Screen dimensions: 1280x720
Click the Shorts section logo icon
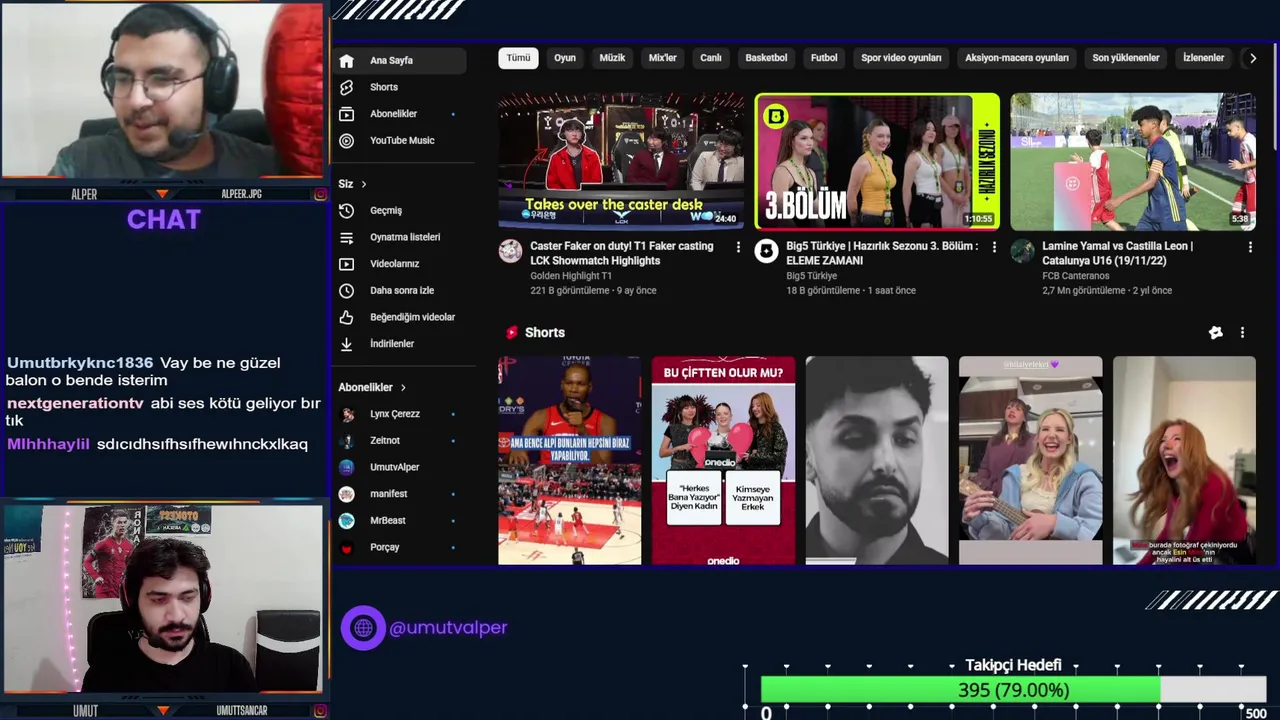(x=512, y=333)
